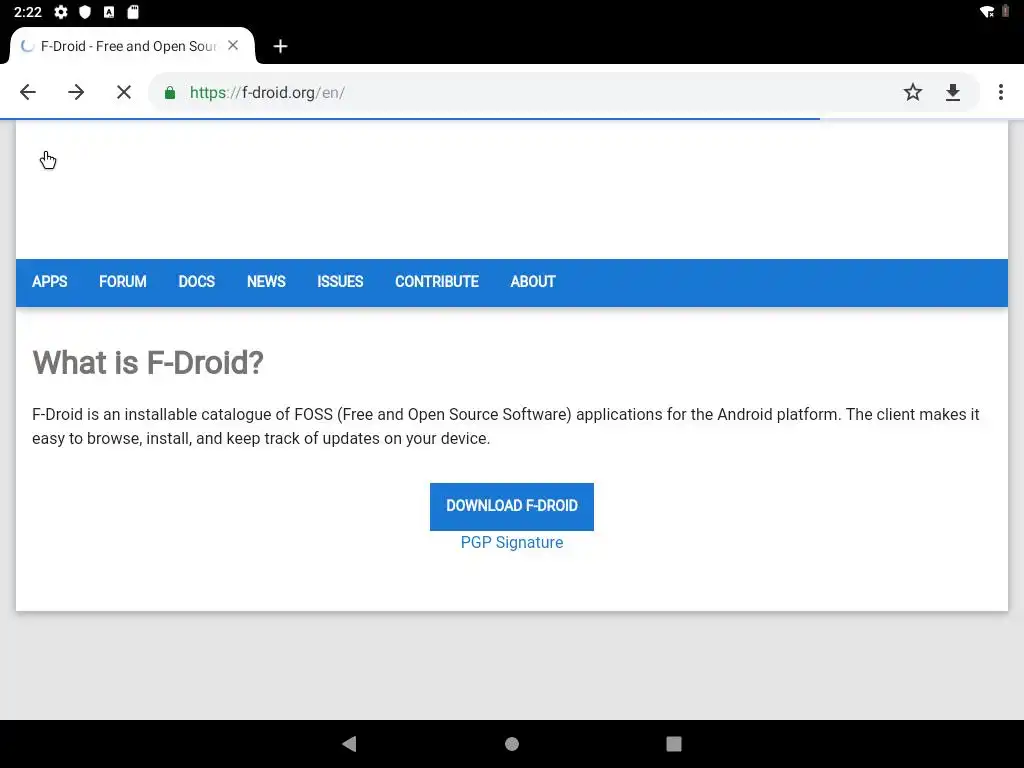The width and height of the screenshot is (1024, 768).
Task: Tap the 2:22 clock in status bar
Action: 27,12
